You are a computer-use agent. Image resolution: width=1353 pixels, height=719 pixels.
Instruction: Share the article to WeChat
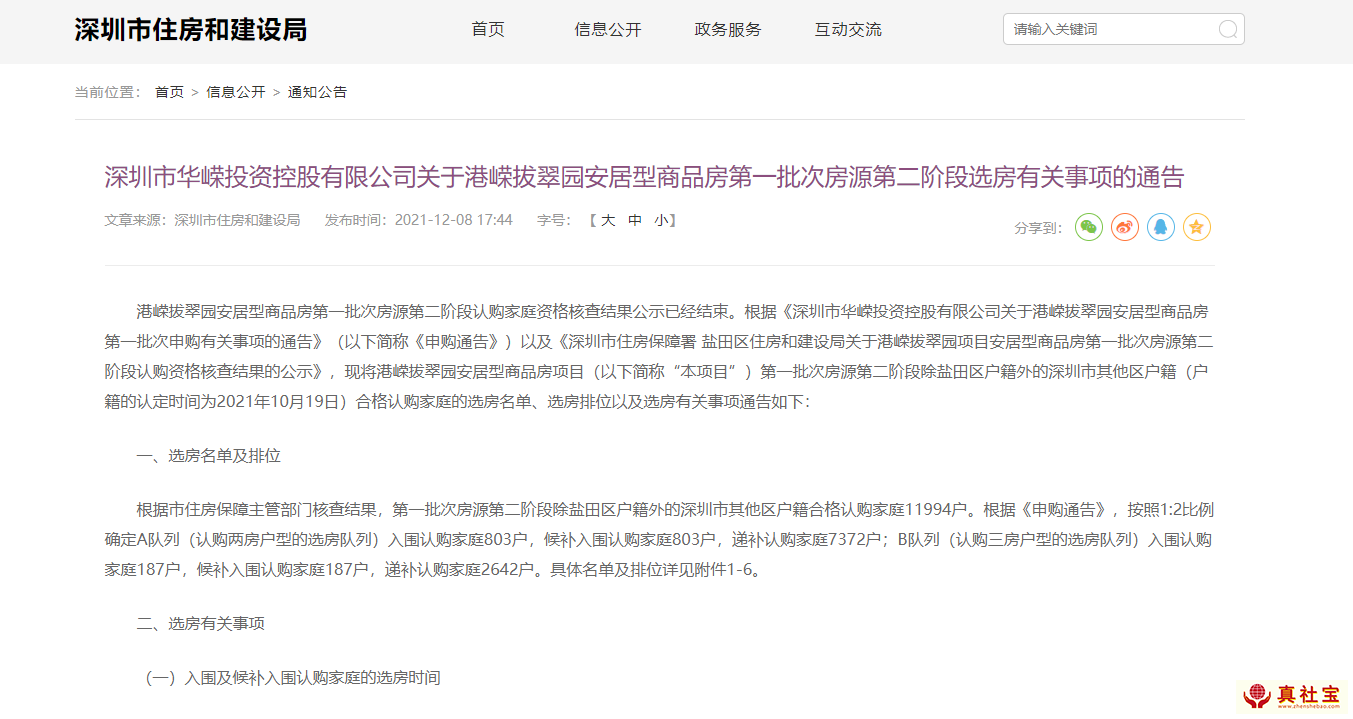(x=1089, y=228)
